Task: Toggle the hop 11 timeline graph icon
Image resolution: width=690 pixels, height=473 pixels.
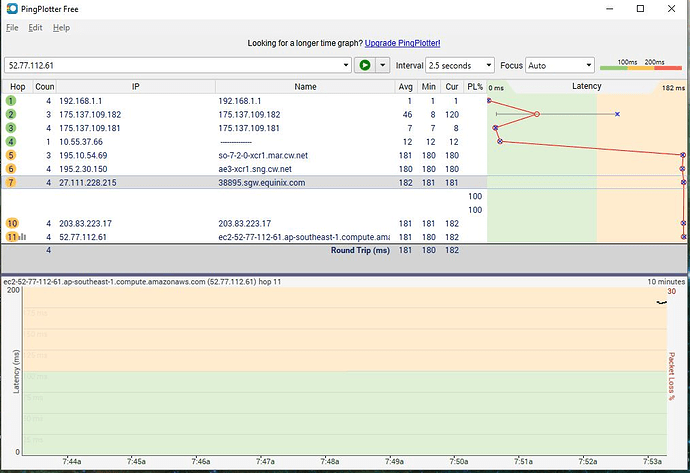Action: tap(23, 237)
